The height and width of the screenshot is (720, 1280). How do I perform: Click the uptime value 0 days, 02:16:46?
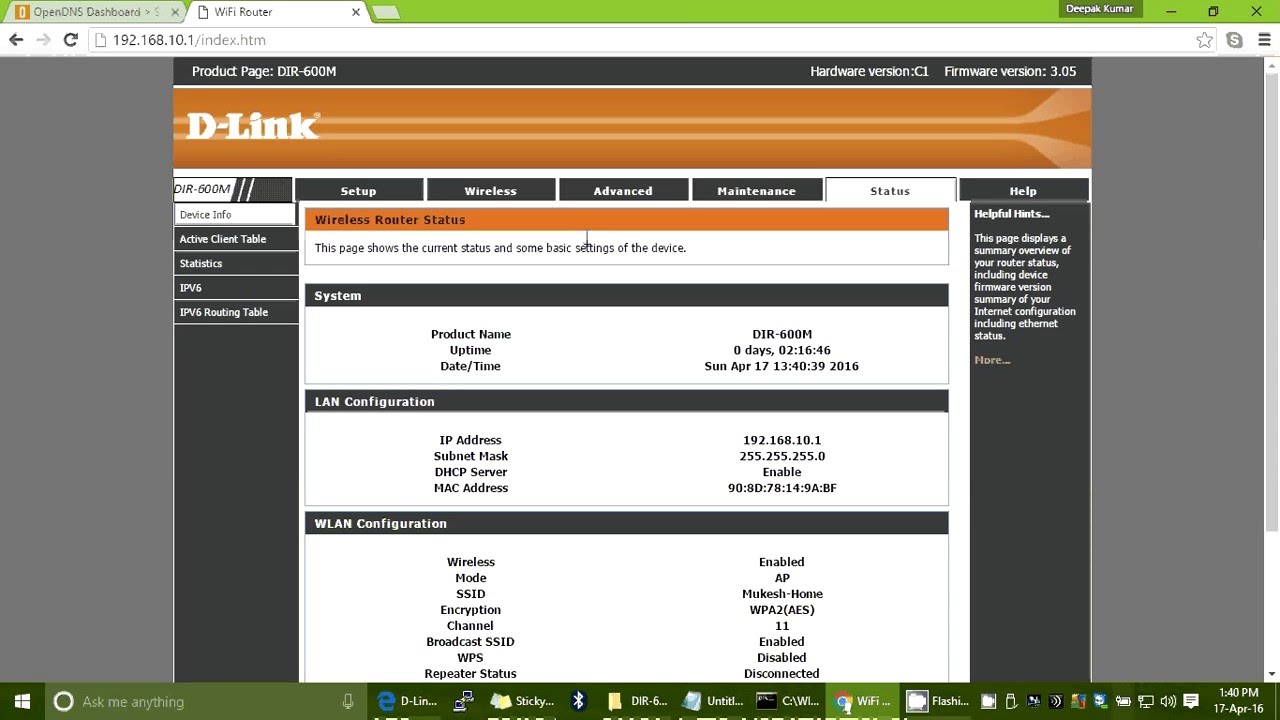[782, 350]
